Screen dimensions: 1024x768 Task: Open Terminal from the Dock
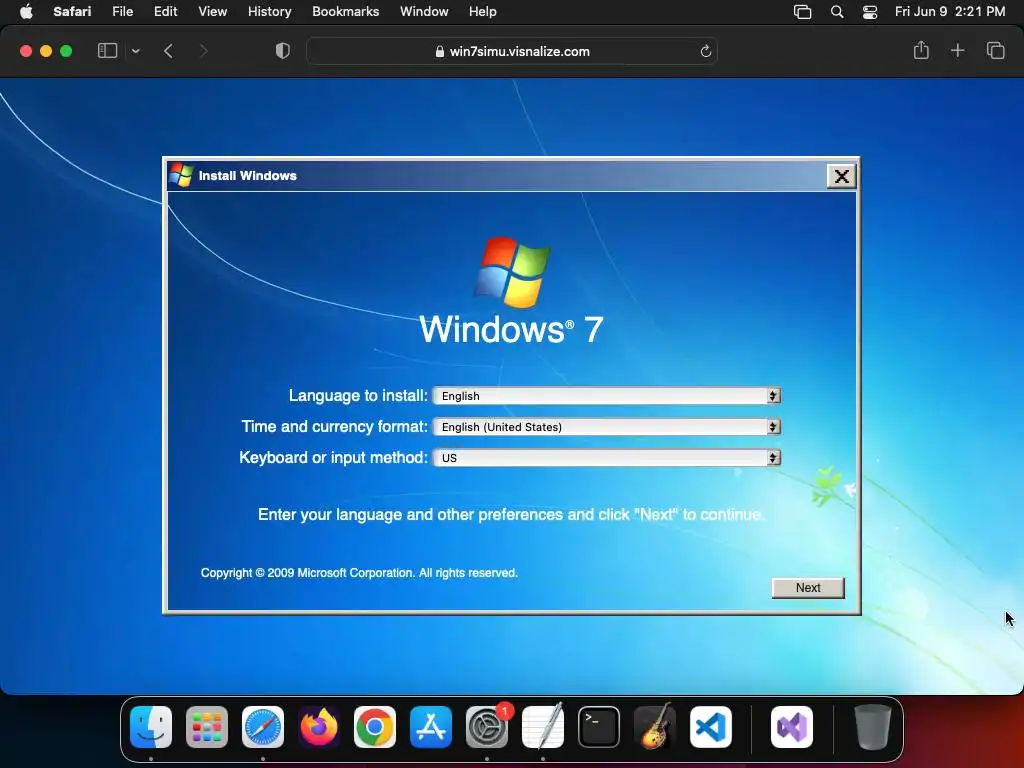pos(599,727)
